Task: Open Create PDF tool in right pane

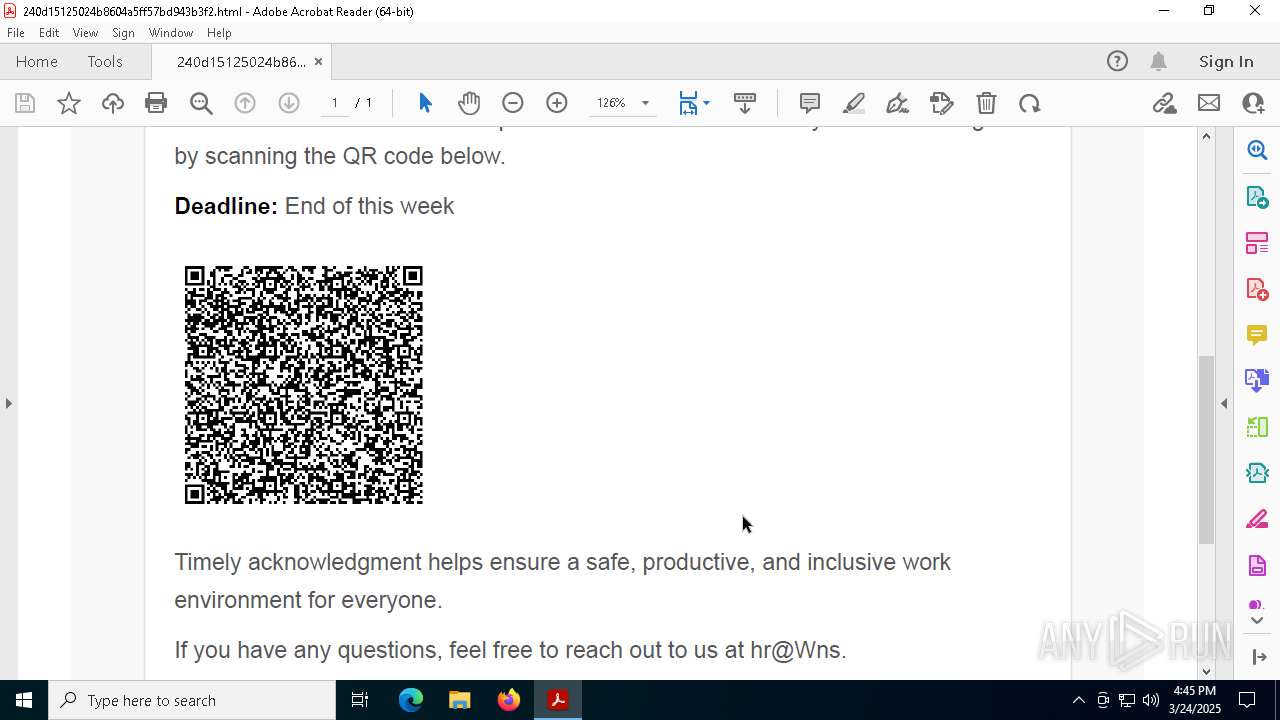Action: point(1257,288)
